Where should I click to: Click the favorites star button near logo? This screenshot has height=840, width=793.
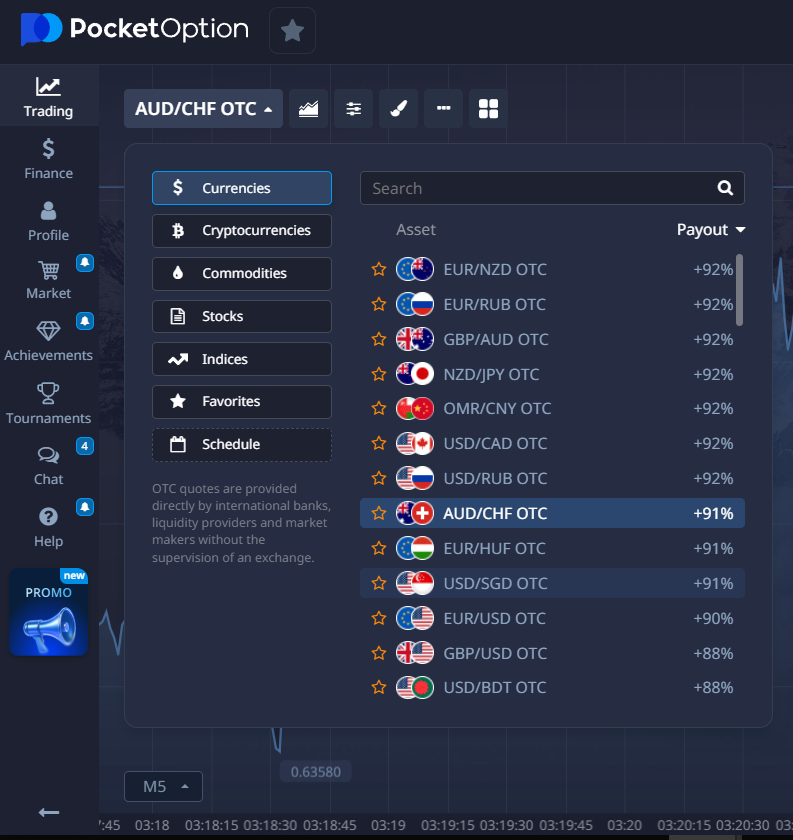tap(293, 31)
